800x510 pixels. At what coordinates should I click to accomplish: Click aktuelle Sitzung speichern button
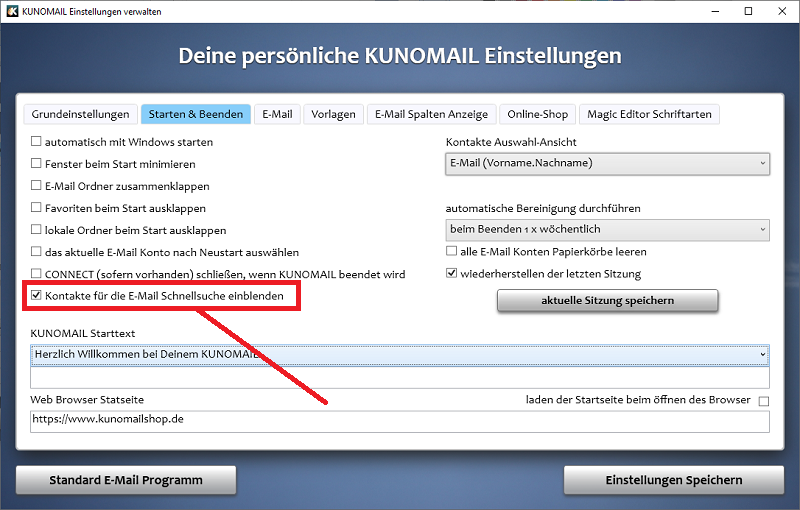(x=608, y=300)
